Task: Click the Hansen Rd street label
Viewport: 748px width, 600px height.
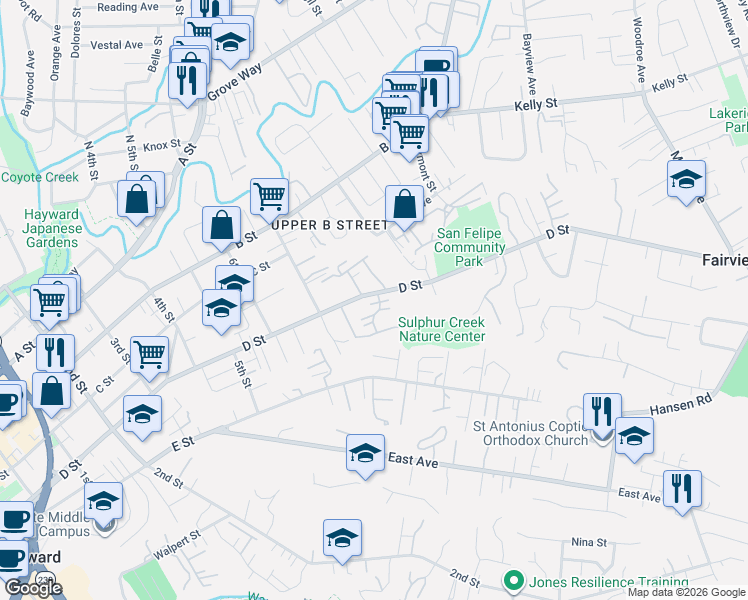Action: [x=681, y=404]
